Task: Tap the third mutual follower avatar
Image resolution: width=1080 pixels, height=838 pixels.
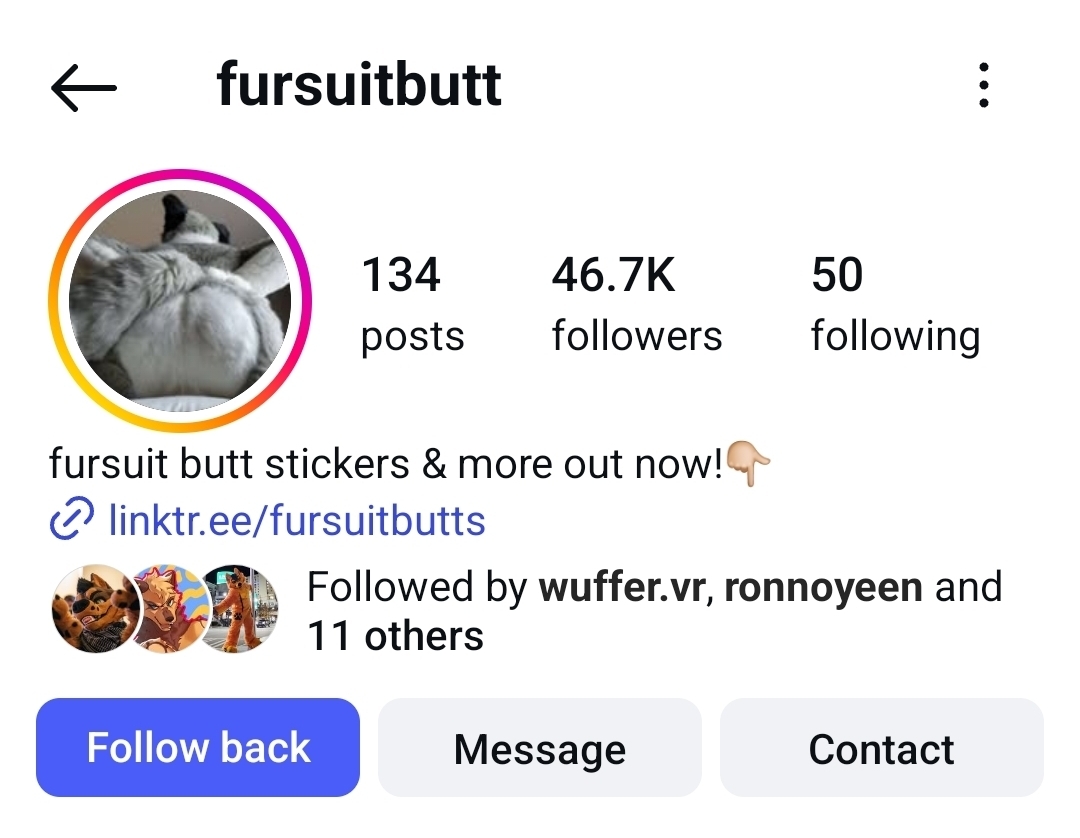Action: 238,609
